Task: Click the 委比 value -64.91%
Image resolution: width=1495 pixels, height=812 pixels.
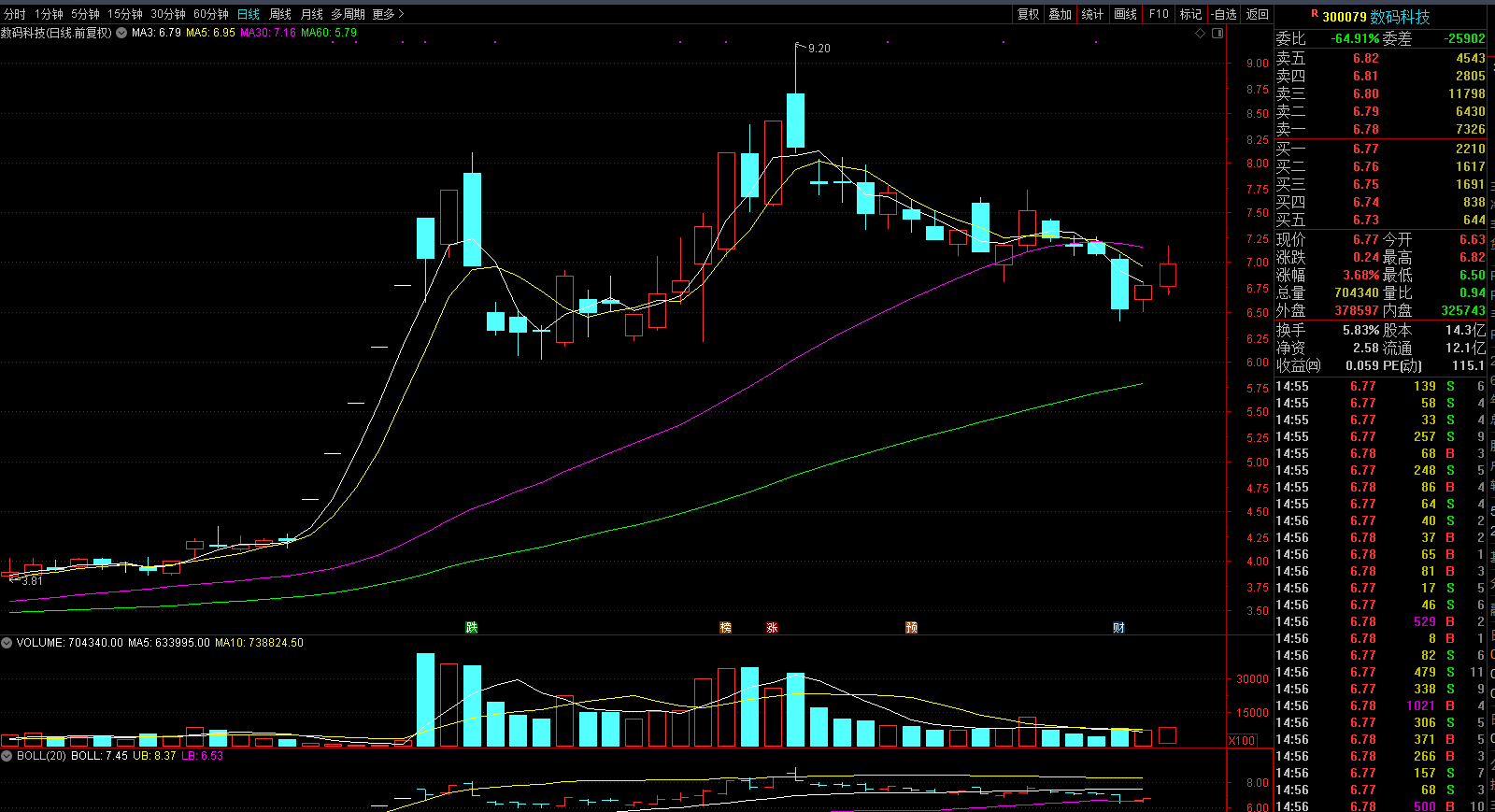Action: [1355, 38]
